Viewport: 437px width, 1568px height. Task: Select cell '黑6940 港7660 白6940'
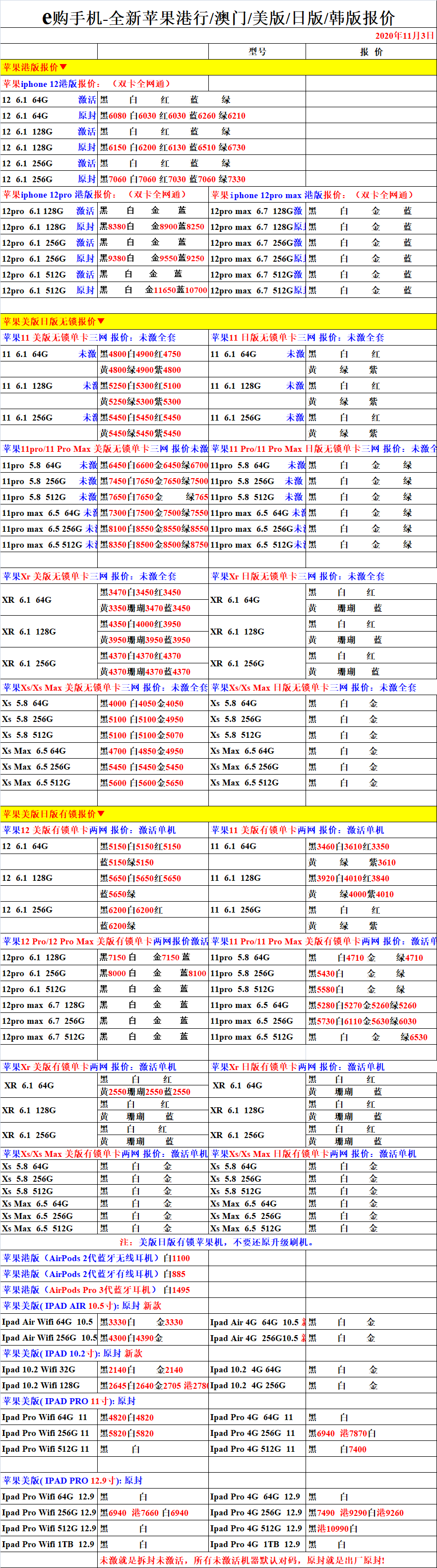153,1512
